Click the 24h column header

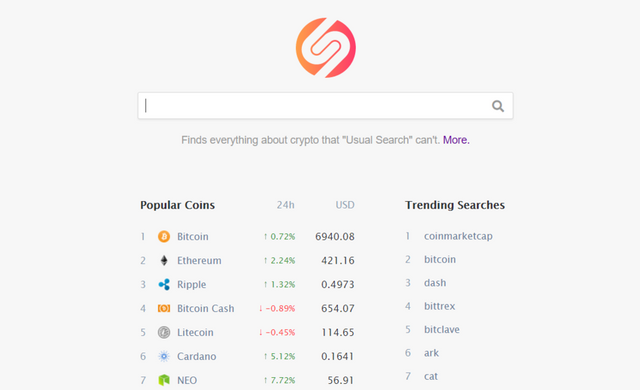285,205
